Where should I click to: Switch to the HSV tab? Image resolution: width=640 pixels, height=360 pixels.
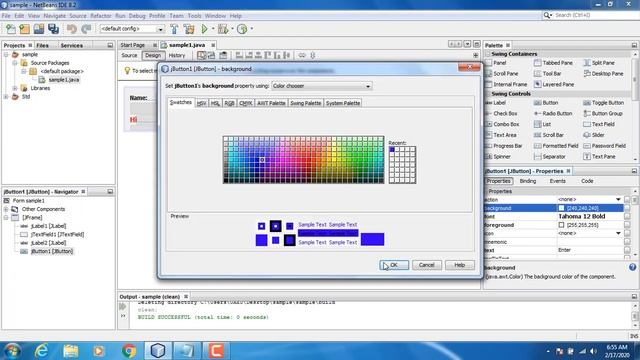[201, 103]
